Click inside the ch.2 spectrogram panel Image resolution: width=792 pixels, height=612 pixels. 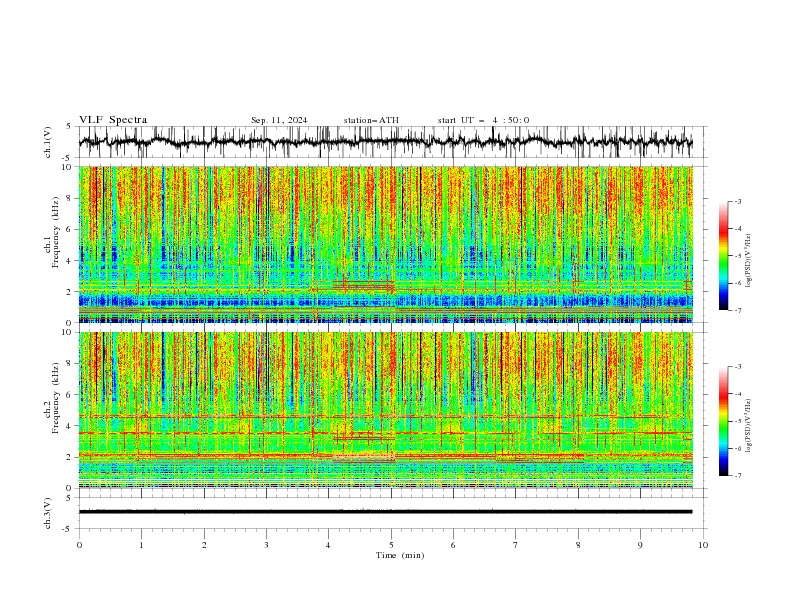(386, 410)
